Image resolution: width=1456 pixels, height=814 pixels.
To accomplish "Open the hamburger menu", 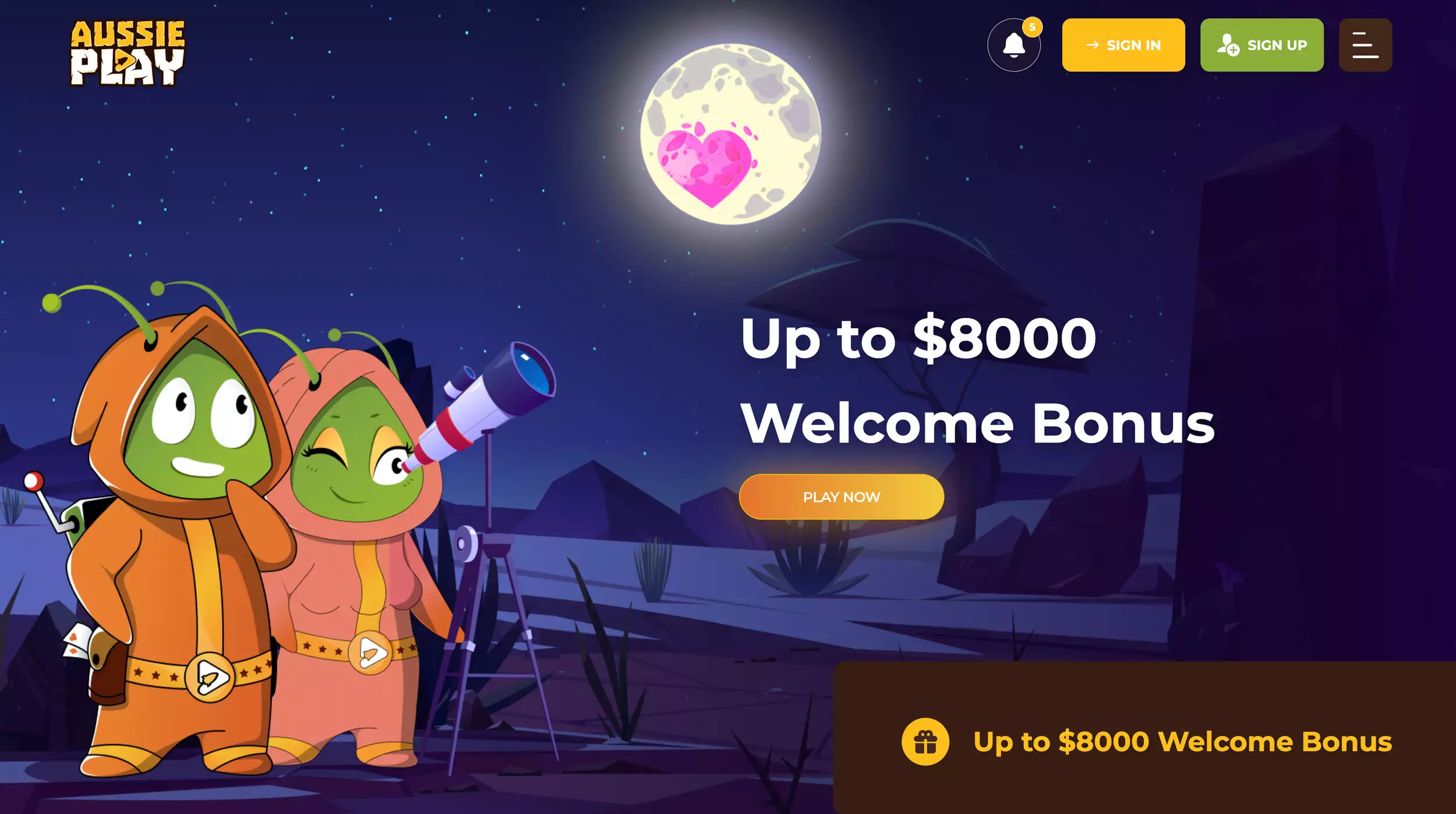I will 1365,45.
